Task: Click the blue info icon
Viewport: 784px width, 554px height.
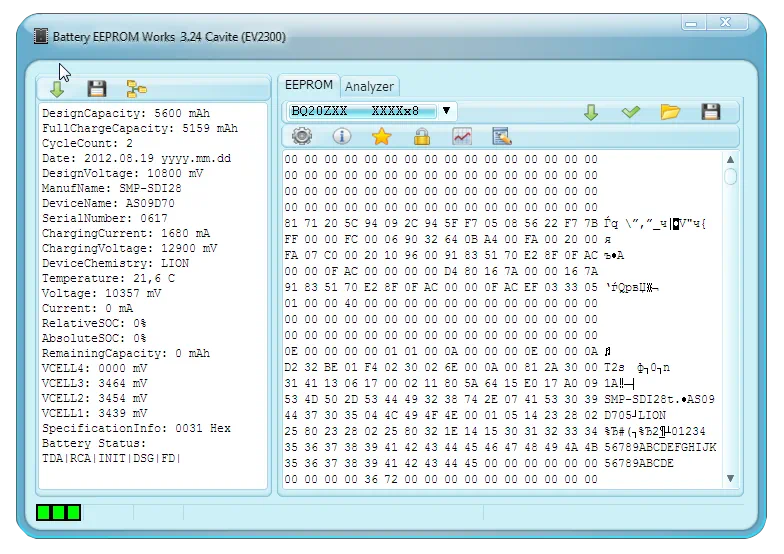Action: tap(341, 137)
